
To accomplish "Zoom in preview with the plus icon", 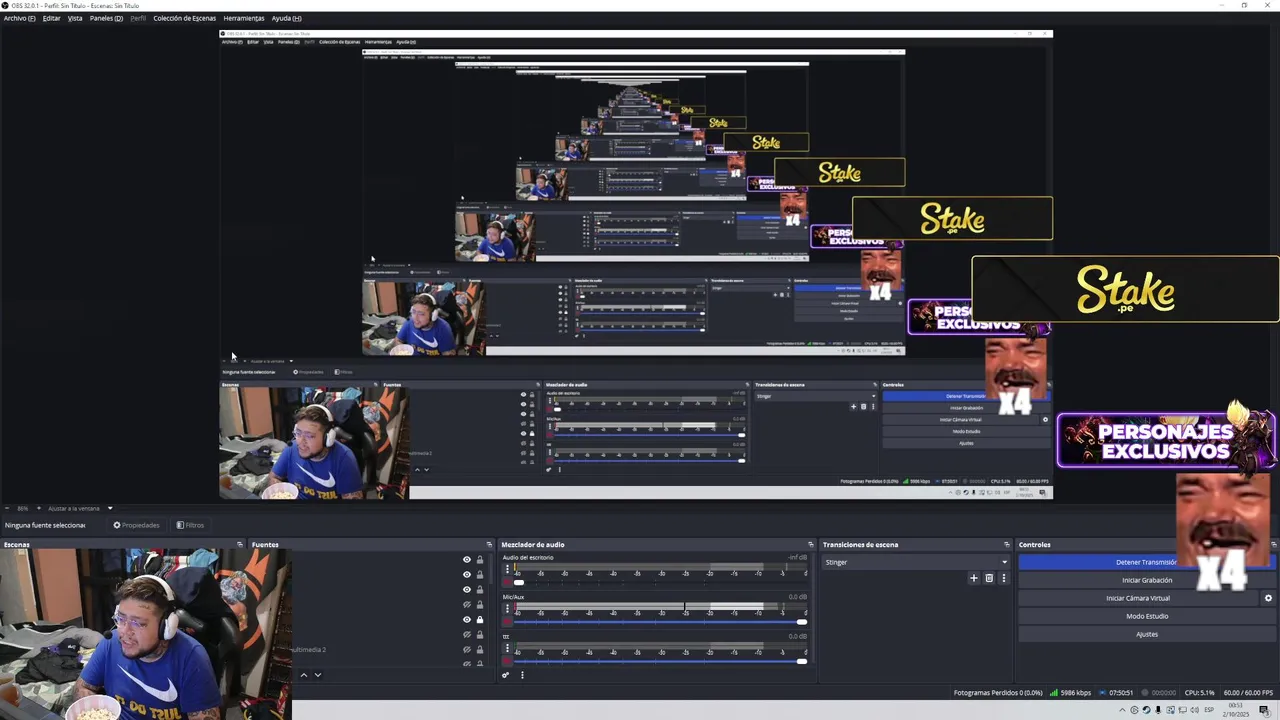I will (38, 508).
